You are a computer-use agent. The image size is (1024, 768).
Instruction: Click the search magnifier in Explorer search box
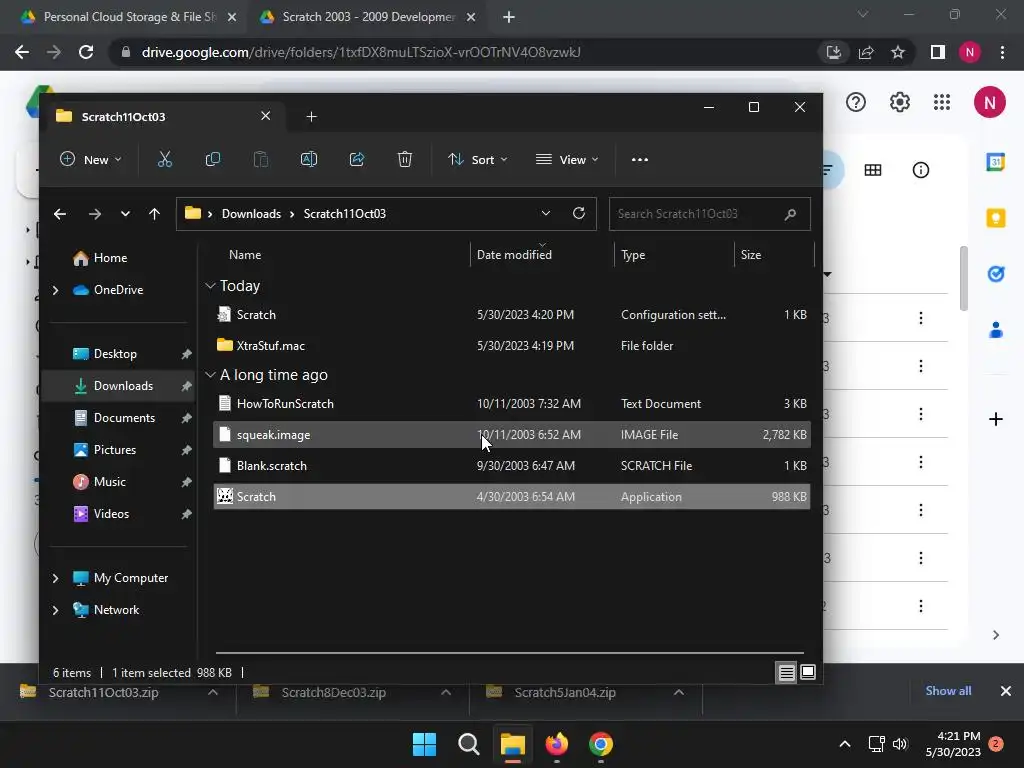pyautogui.click(x=790, y=214)
